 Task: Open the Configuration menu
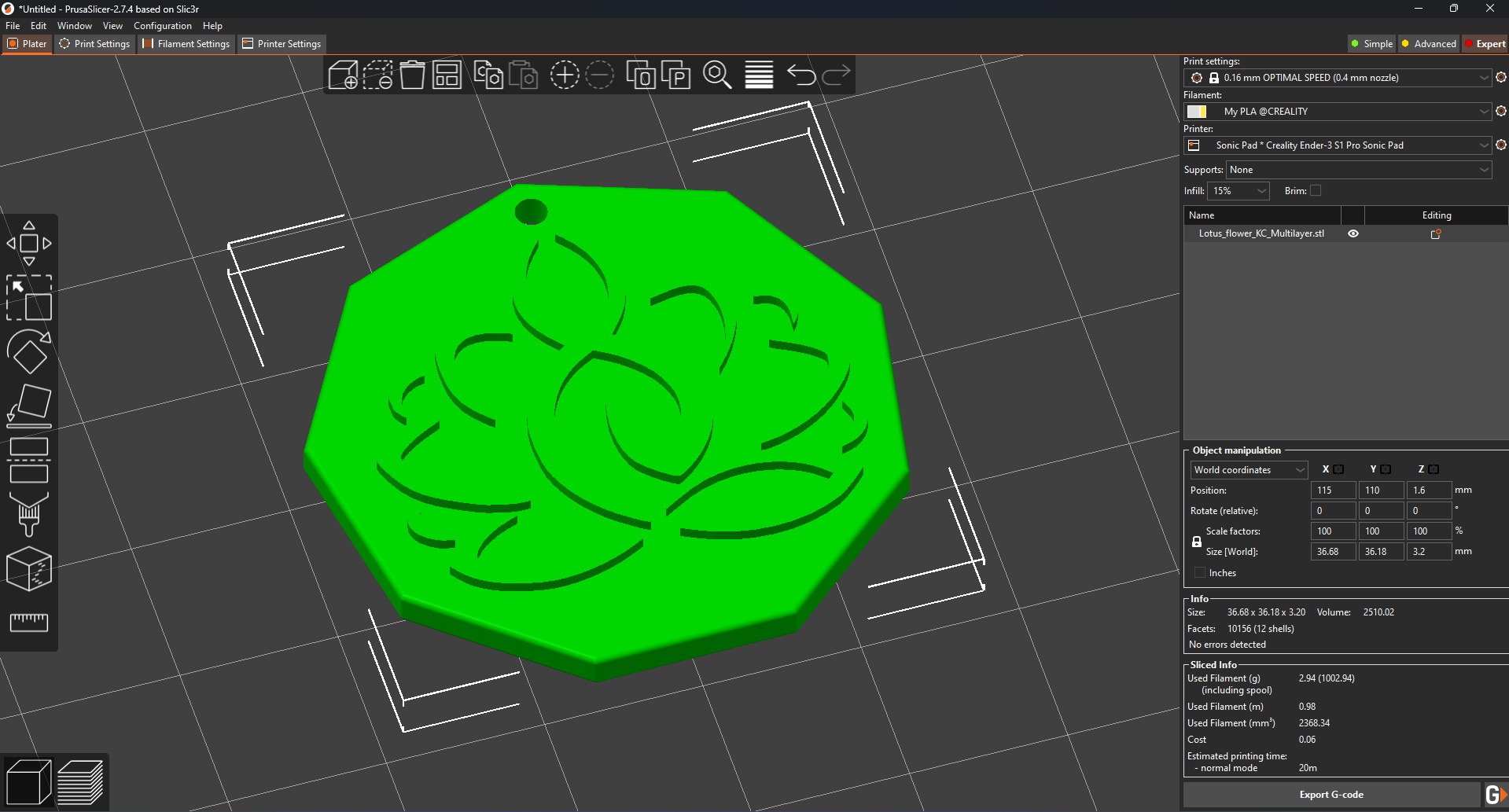click(162, 25)
